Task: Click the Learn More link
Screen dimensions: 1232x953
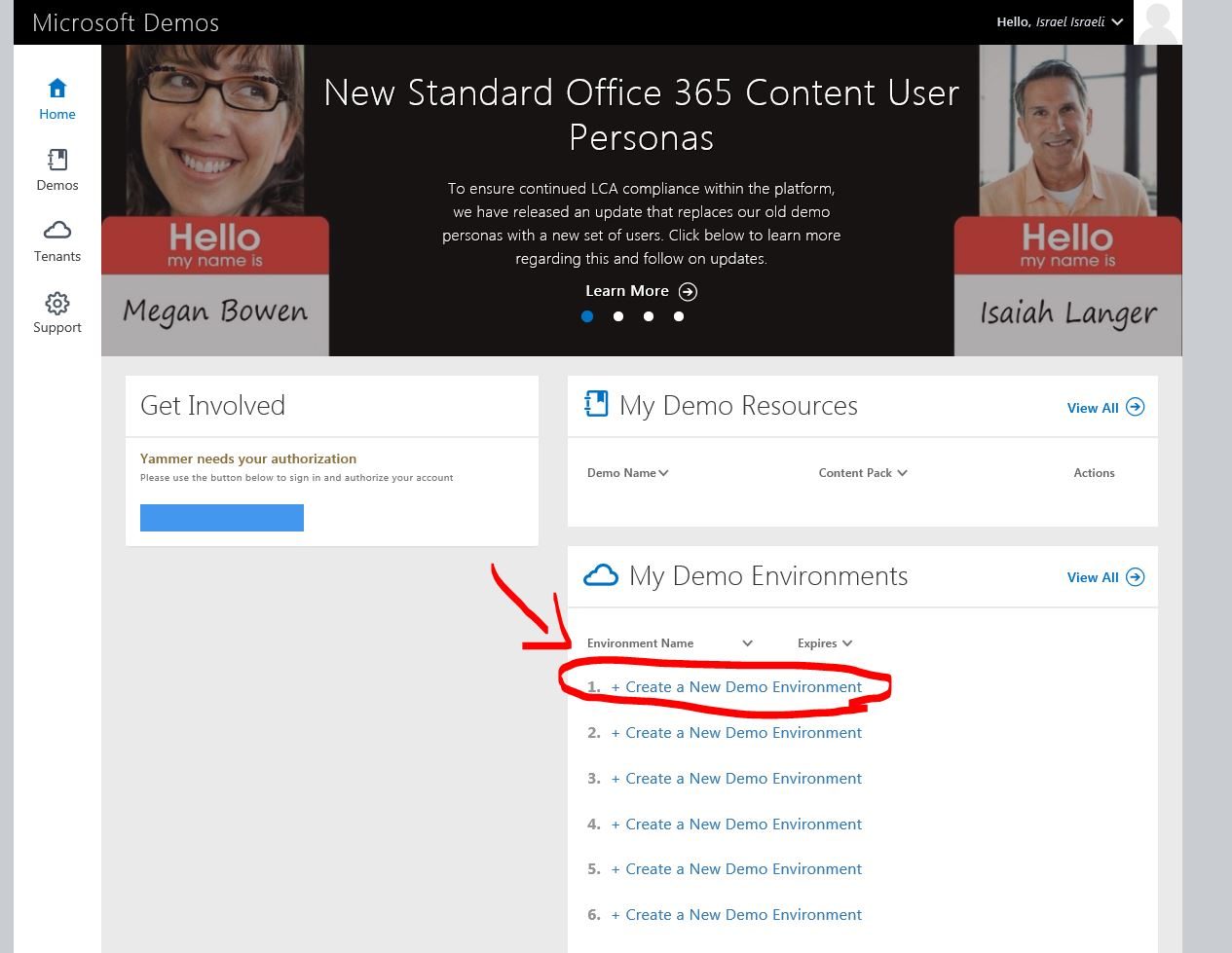Action: point(627,291)
